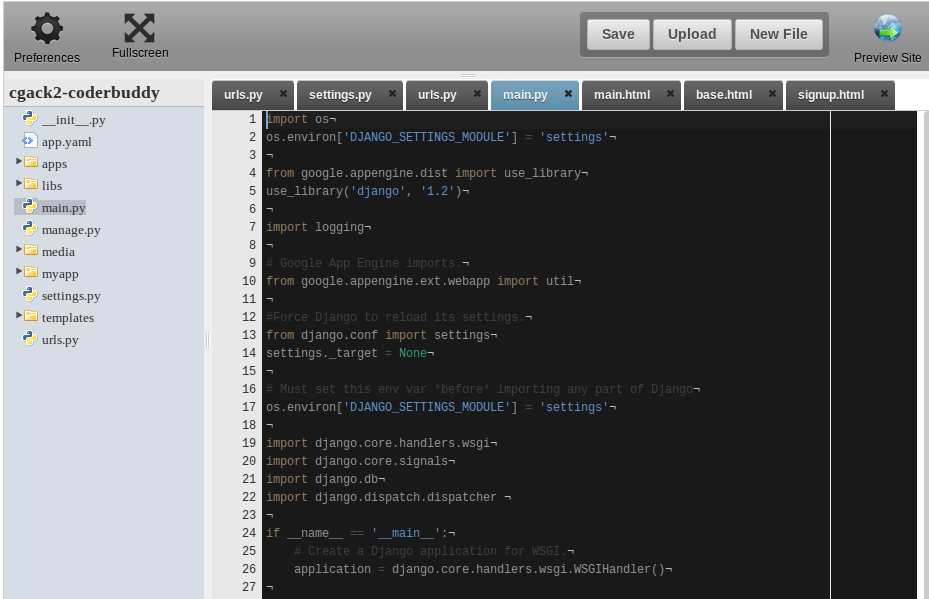Place cursor on 'import logging' line
This screenshot has width=929, height=599.
319,227
